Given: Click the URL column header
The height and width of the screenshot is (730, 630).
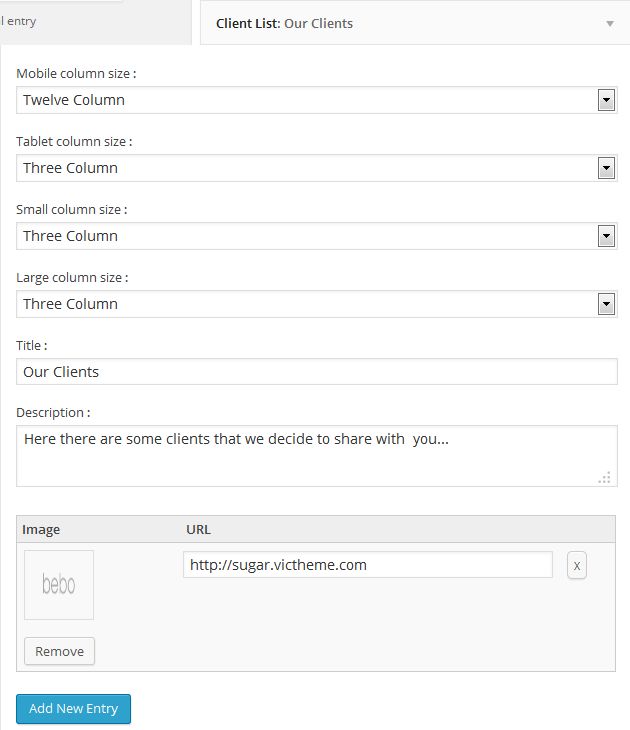Looking at the screenshot, I should click(198, 529).
